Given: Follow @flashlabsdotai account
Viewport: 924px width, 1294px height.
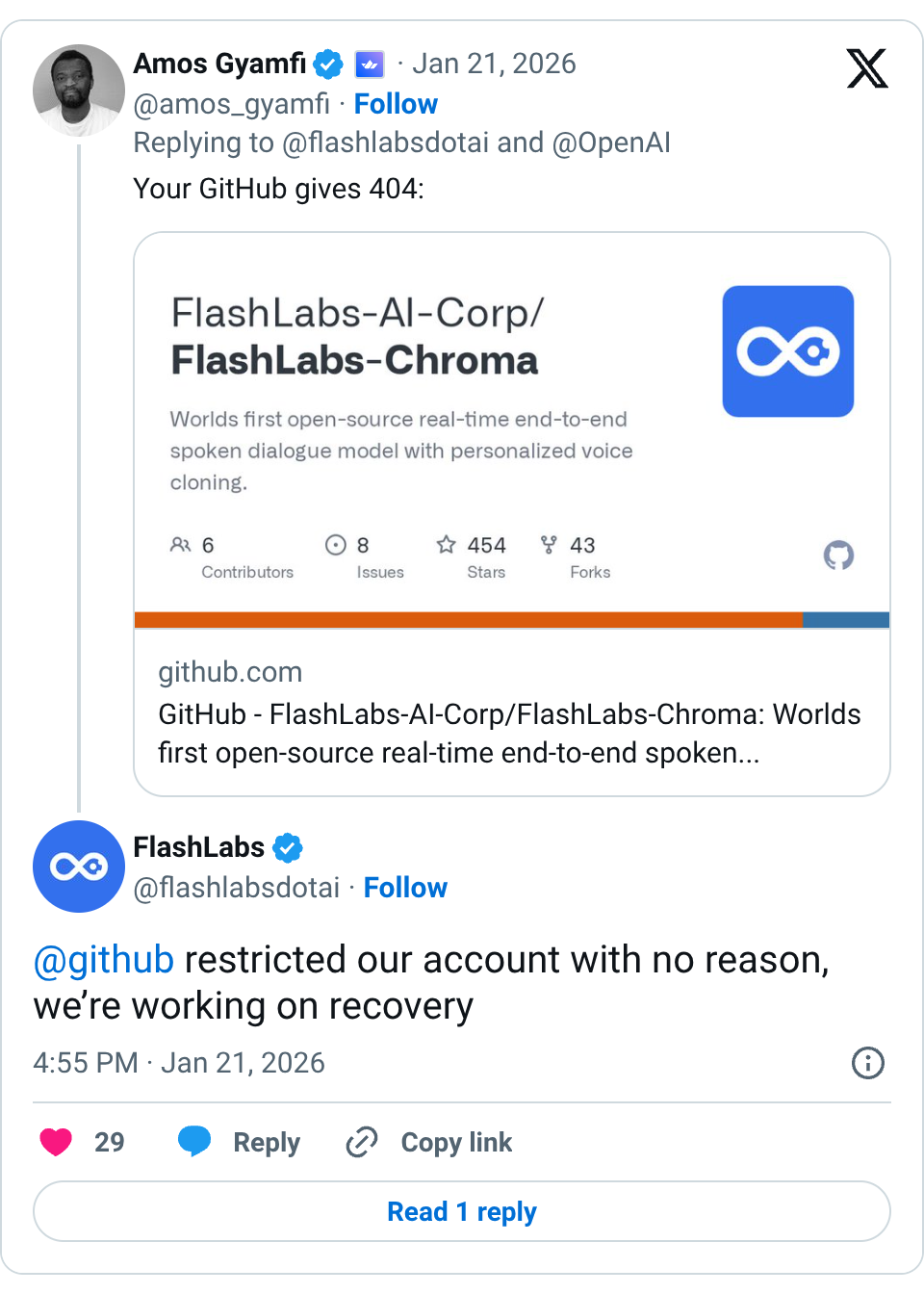Looking at the screenshot, I should [x=405, y=888].
